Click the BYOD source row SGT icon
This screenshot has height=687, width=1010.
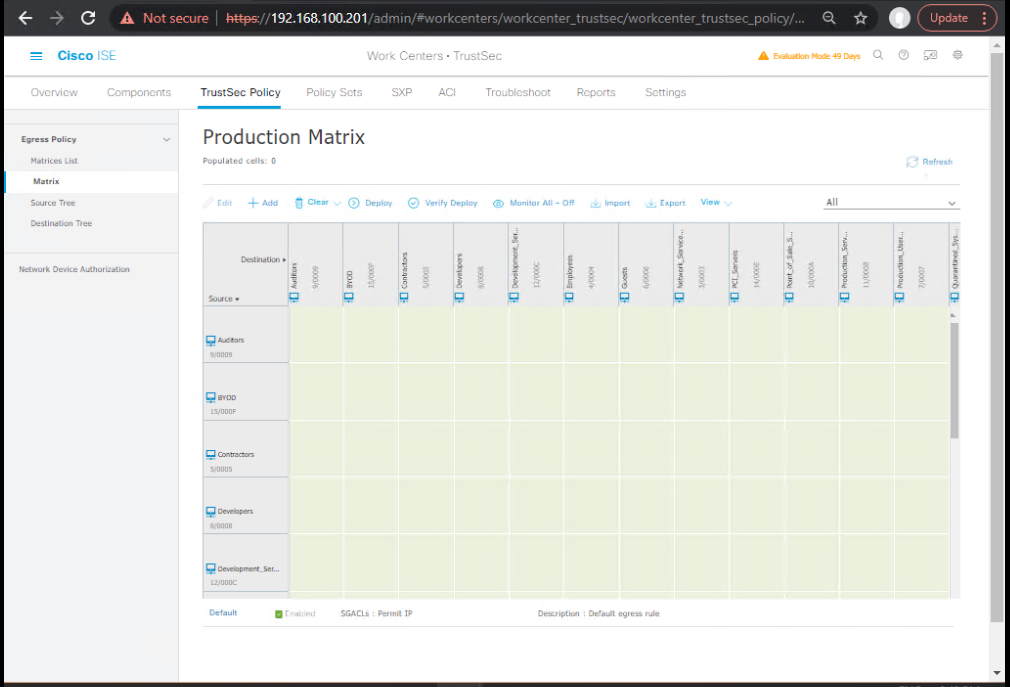[x=211, y=397]
